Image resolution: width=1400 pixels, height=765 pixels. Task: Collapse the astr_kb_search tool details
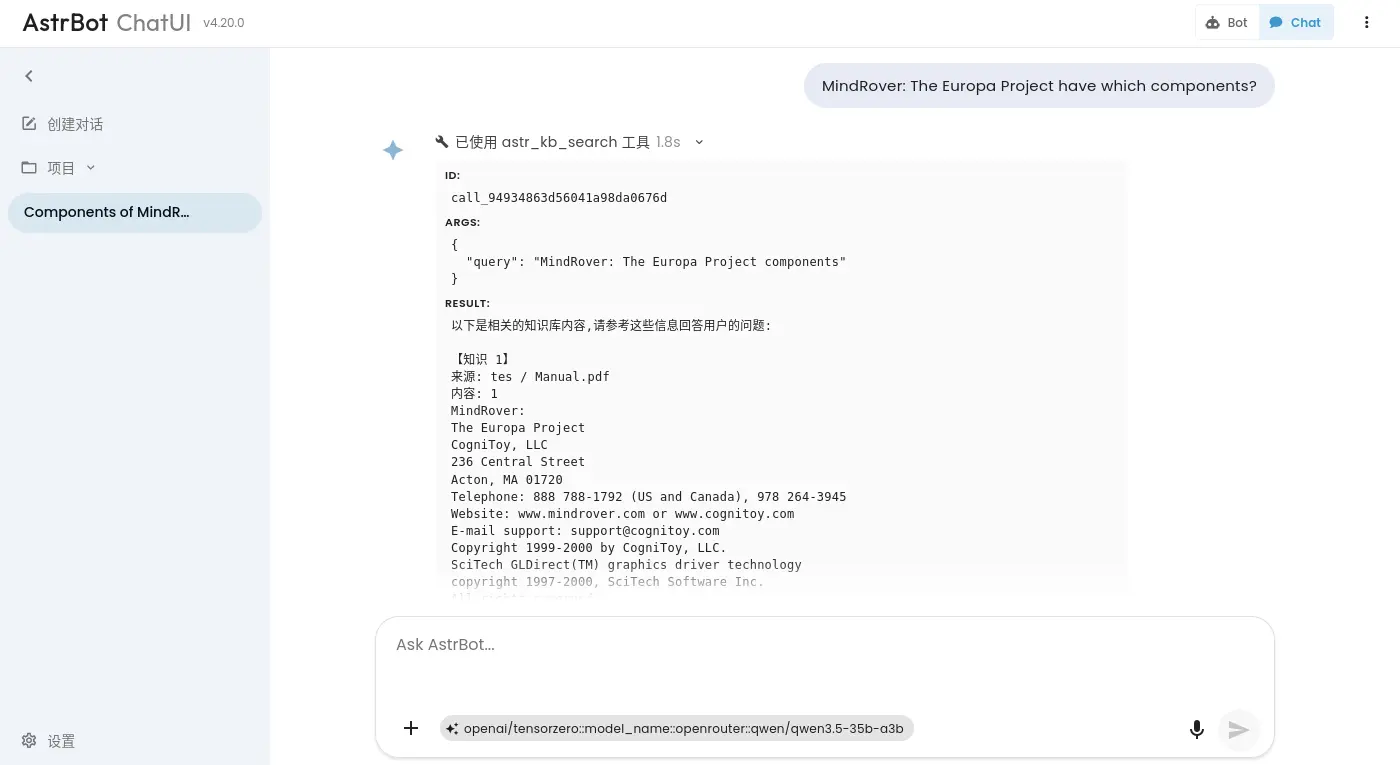(x=699, y=142)
